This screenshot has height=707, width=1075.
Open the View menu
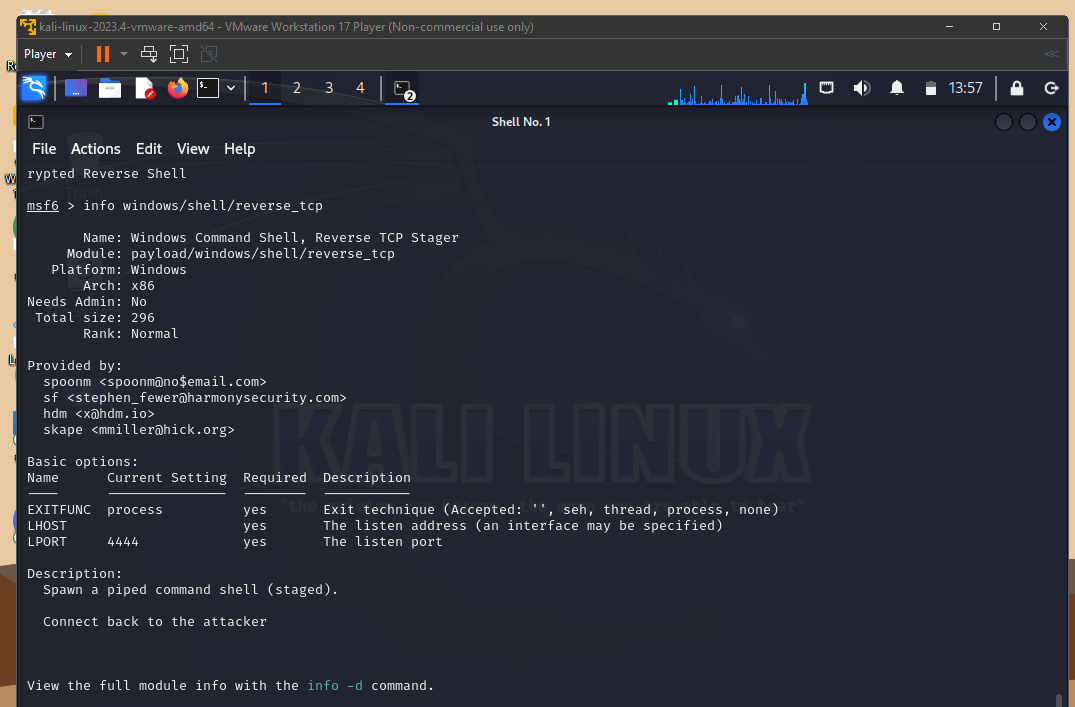(x=192, y=148)
